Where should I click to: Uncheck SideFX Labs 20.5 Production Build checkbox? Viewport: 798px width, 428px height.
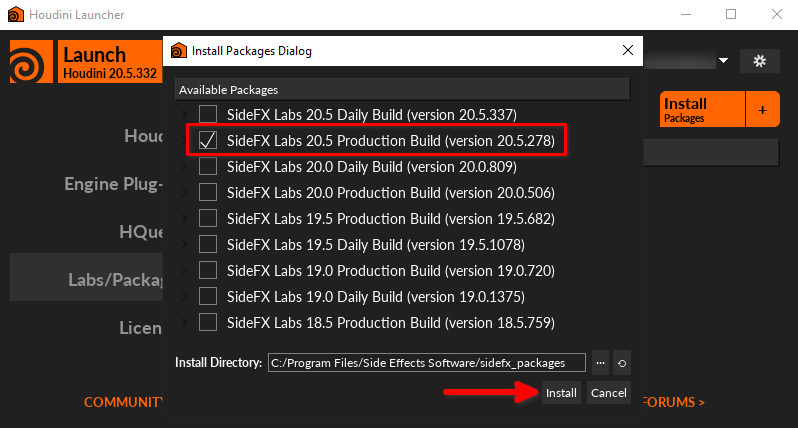click(208, 140)
